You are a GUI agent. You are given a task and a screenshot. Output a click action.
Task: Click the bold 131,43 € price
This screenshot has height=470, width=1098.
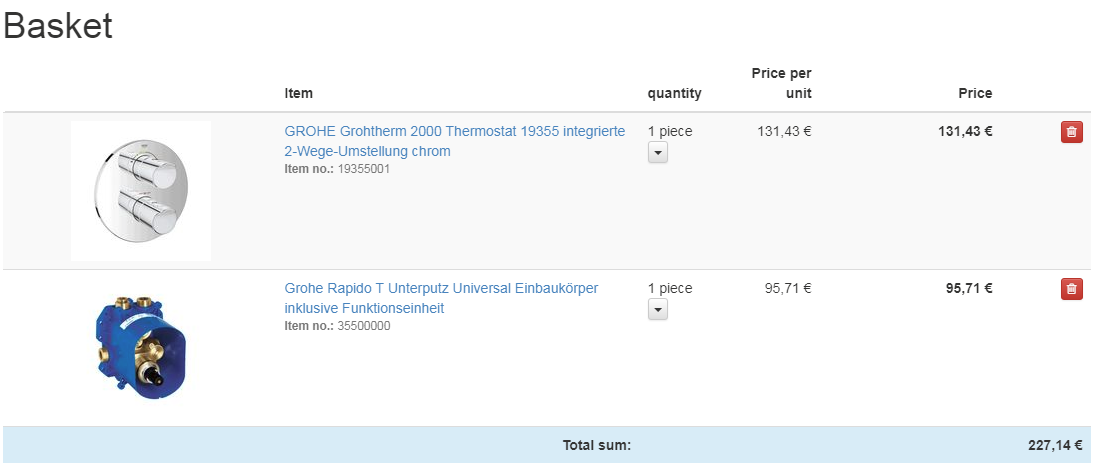[x=966, y=131]
